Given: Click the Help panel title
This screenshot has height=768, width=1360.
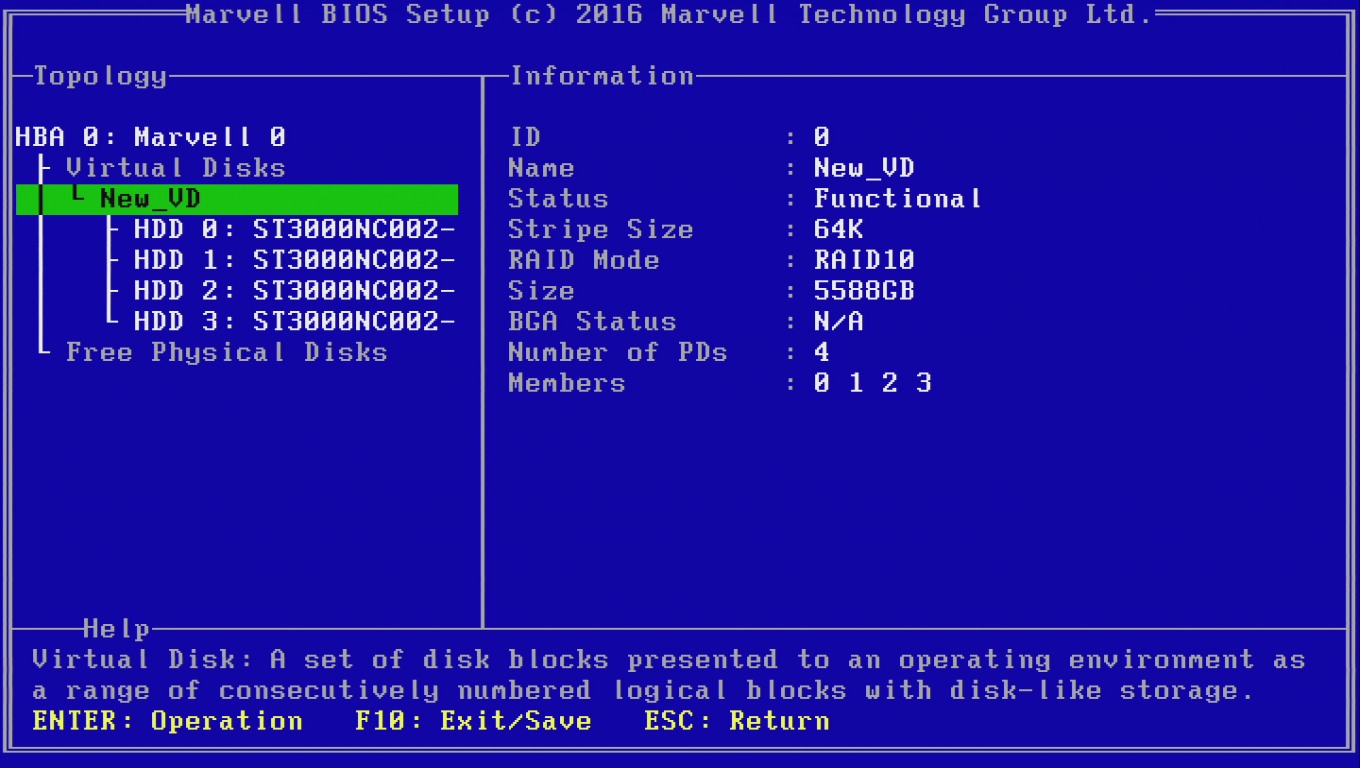Looking at the screenshot, I should click(117, 629).
